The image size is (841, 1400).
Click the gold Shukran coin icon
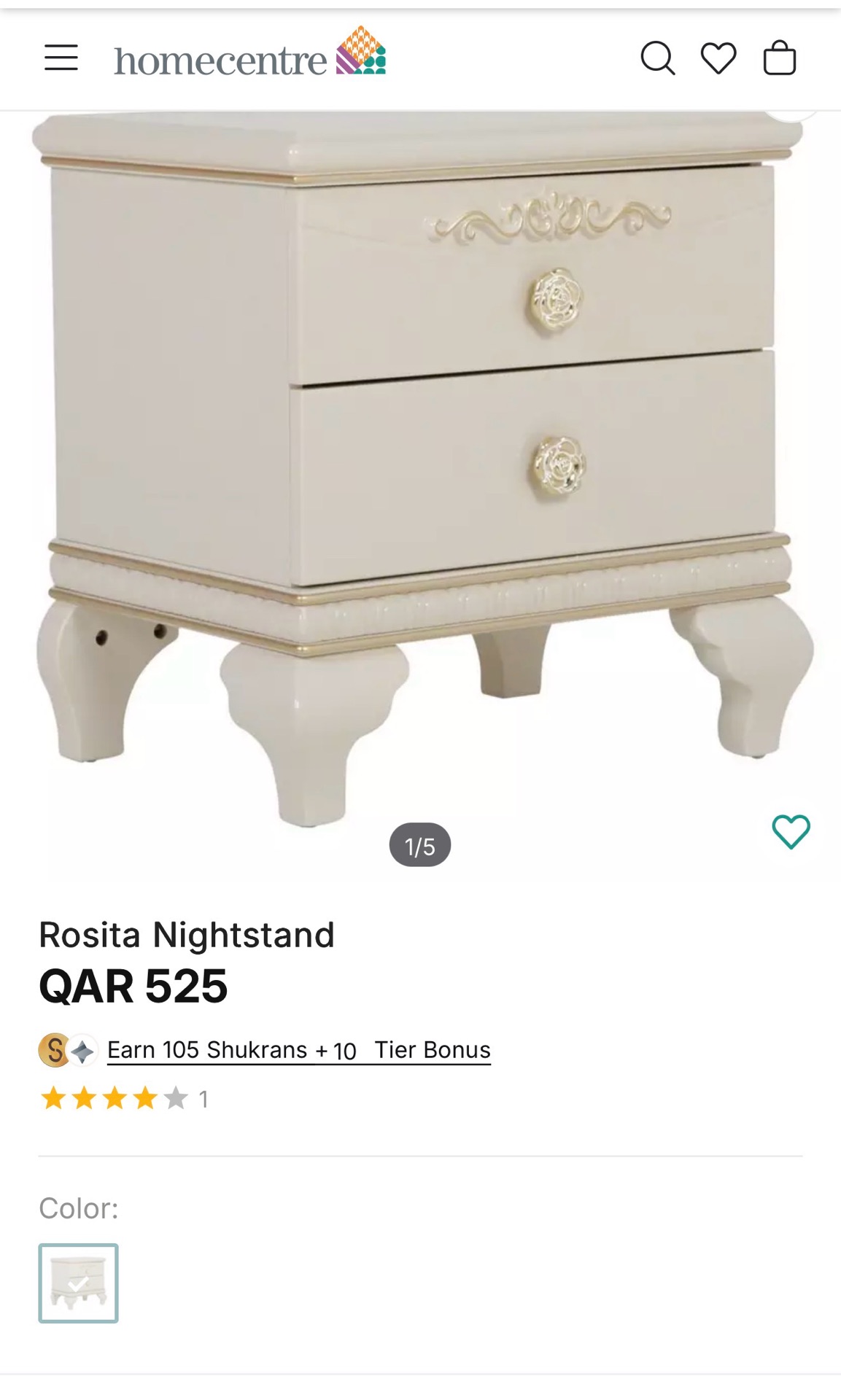point(54,1050)
